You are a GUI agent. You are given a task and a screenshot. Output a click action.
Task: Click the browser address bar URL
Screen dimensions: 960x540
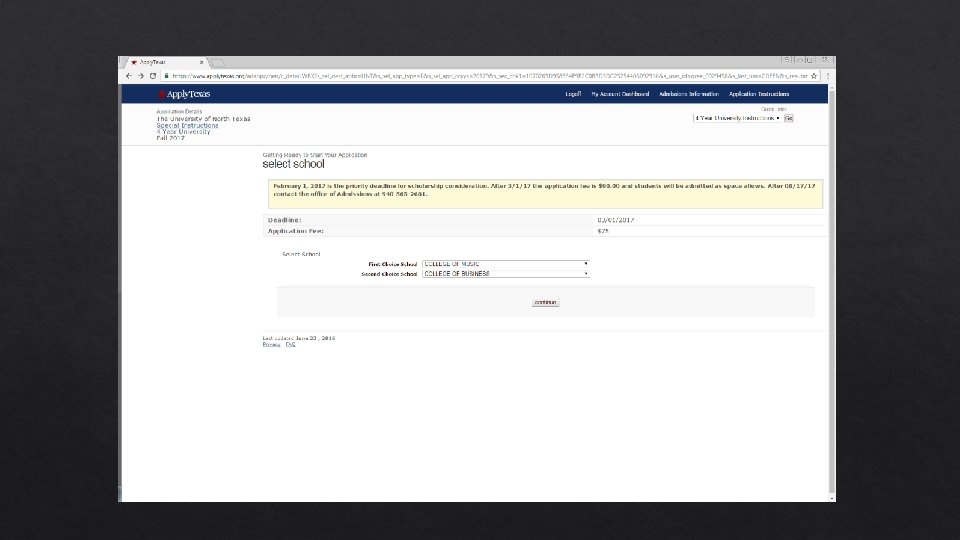[x=490, y=76]
